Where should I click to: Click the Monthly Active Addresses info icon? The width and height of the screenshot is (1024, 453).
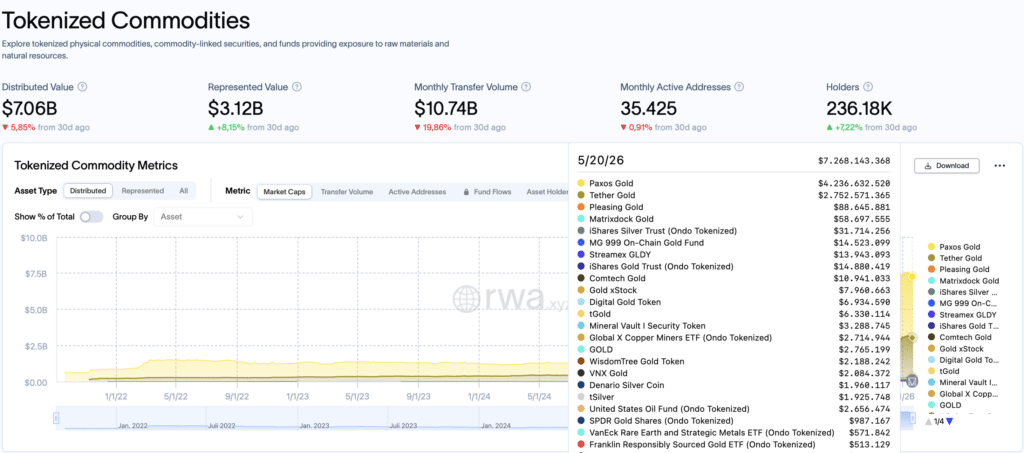738,87
